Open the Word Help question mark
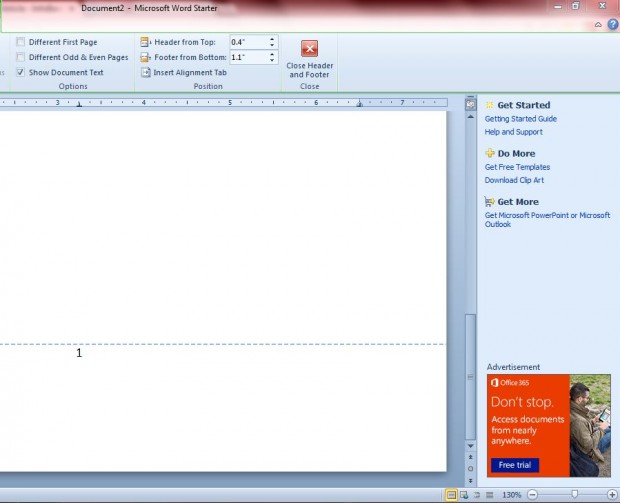The image size is (620, 503). pyautogui.click(x=613, y=25)
